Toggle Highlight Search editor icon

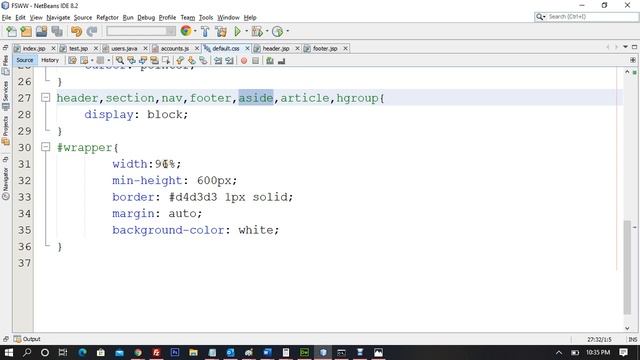pyautogui.click(x=154, y=60)
